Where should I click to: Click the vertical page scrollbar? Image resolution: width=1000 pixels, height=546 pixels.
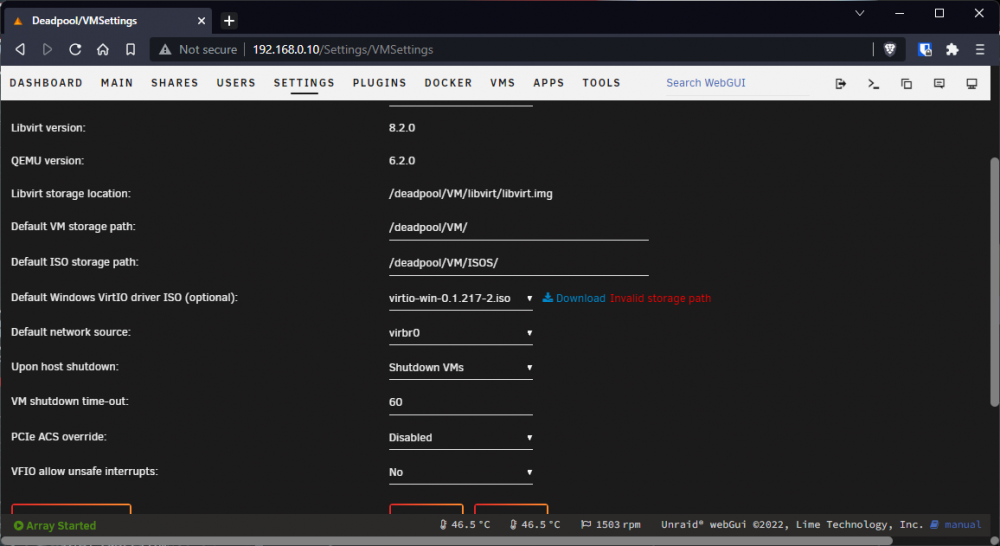(x=994, y=281)
